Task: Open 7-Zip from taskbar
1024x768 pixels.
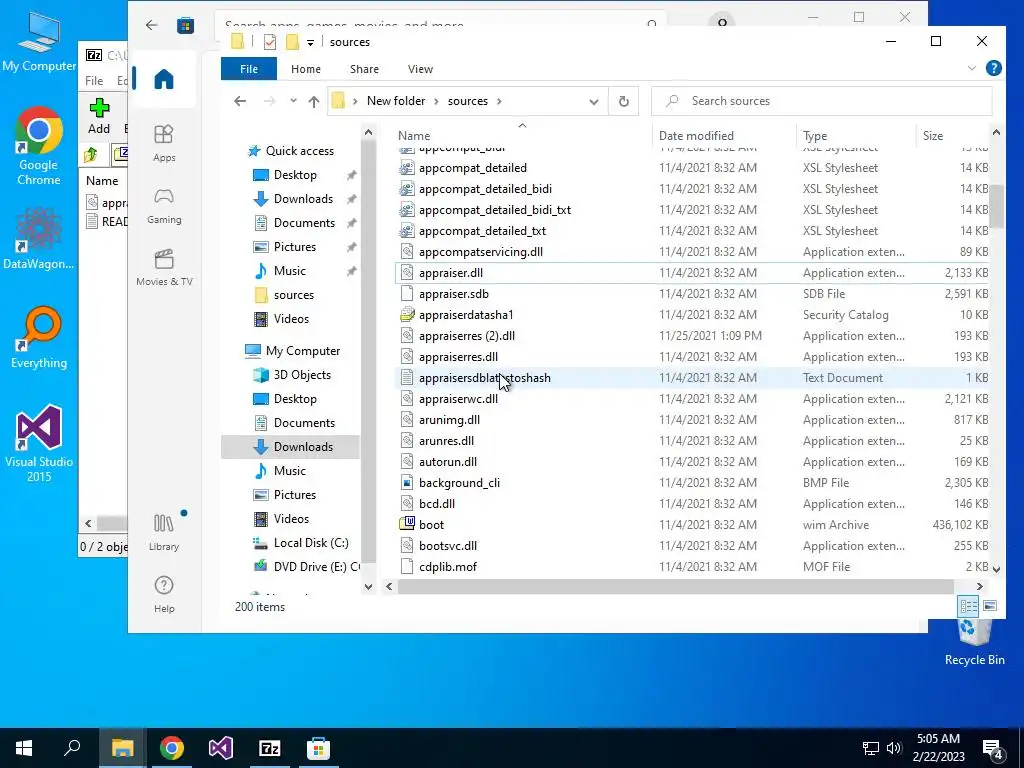Action: [270, 748]
